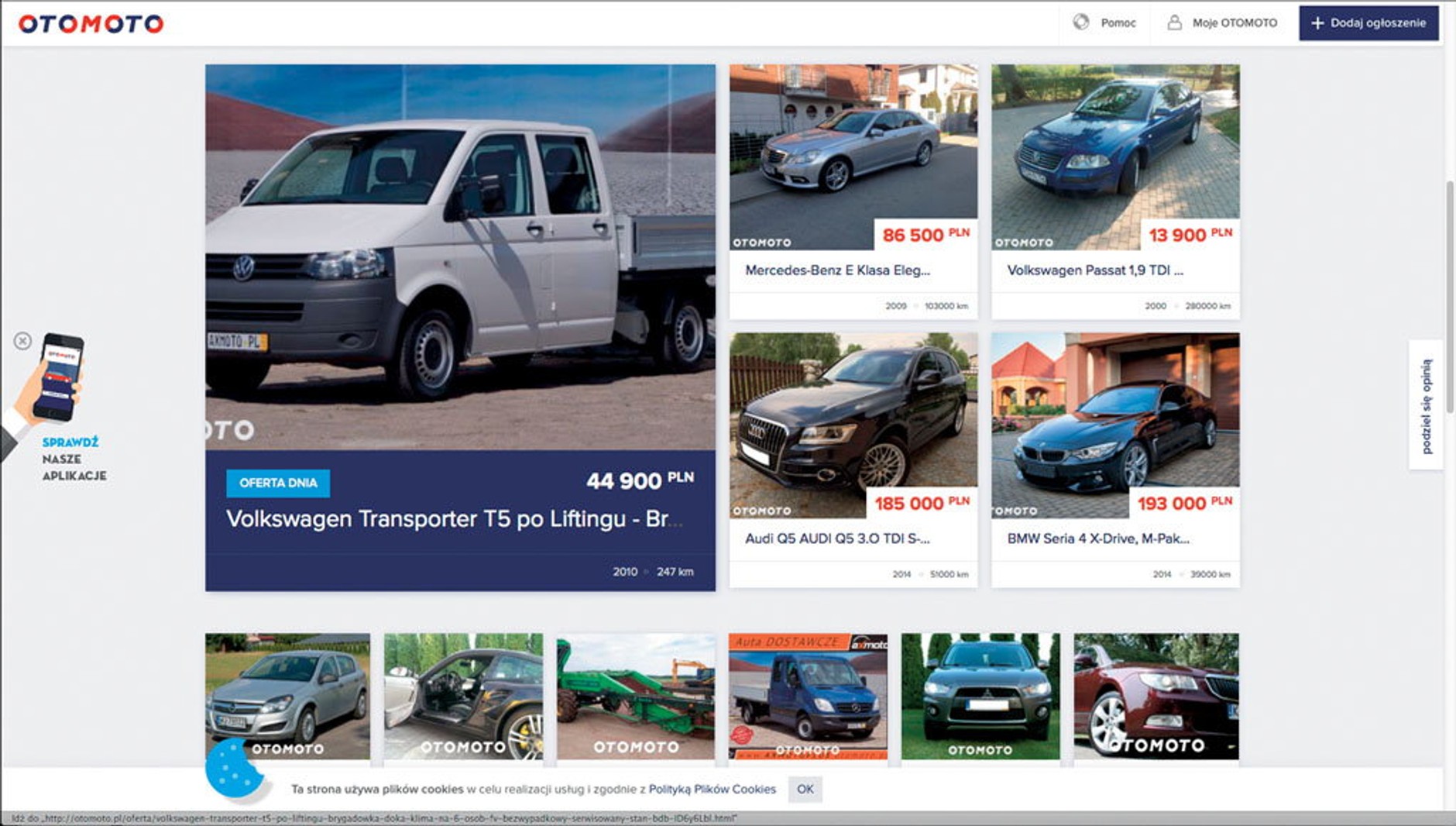
Task: Open the Volkswagen Passat 1,9 TDI listing
Action: [1094, 270]
